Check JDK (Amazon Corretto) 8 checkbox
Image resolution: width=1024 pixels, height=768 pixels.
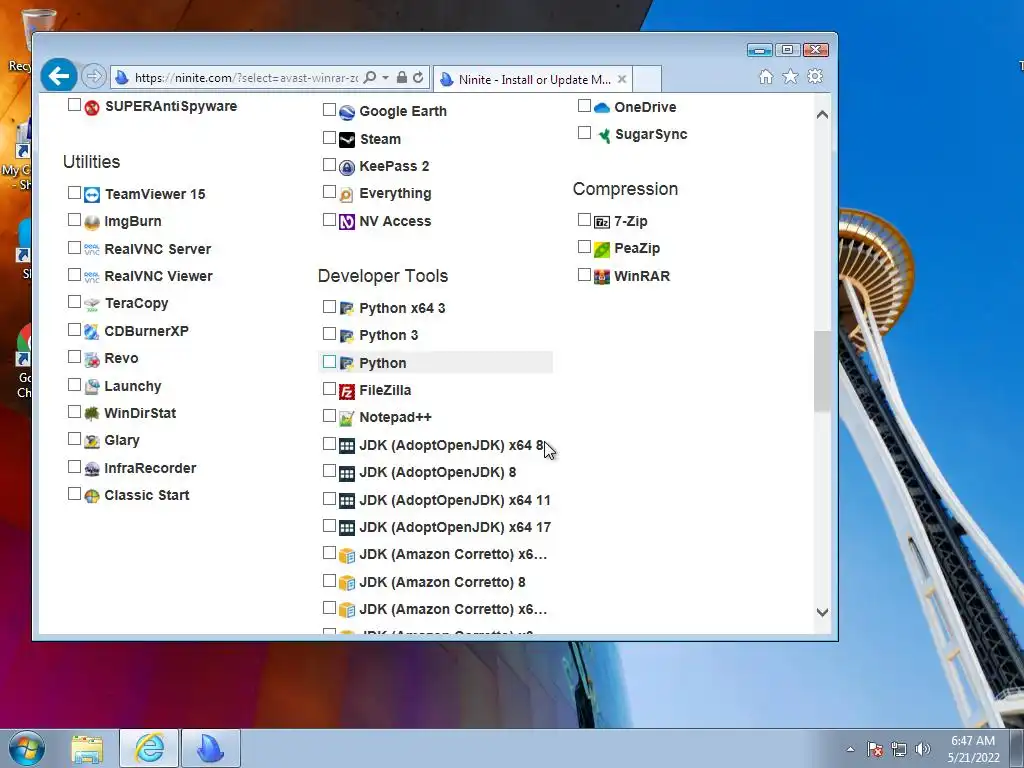329,581
